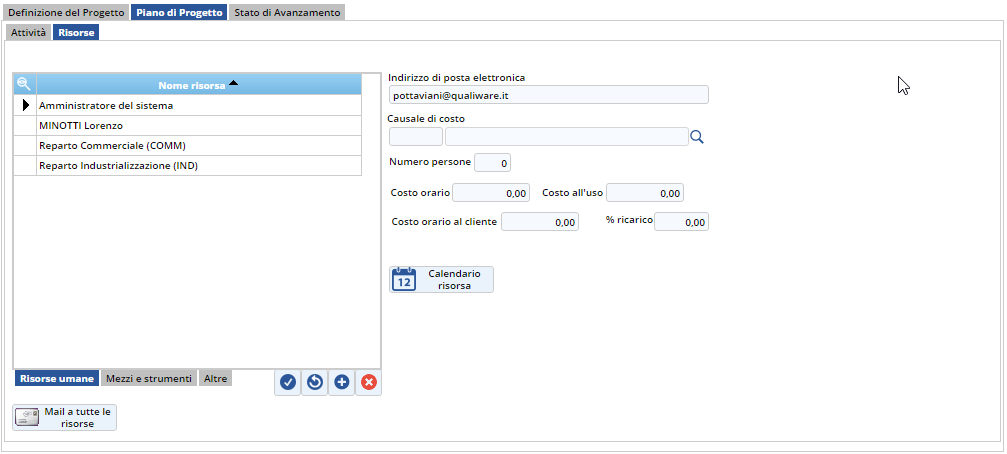Viewport: 1007px width, 454px height.
Task: Confirm changes with the checkmark icon
Action: (288, 382)
